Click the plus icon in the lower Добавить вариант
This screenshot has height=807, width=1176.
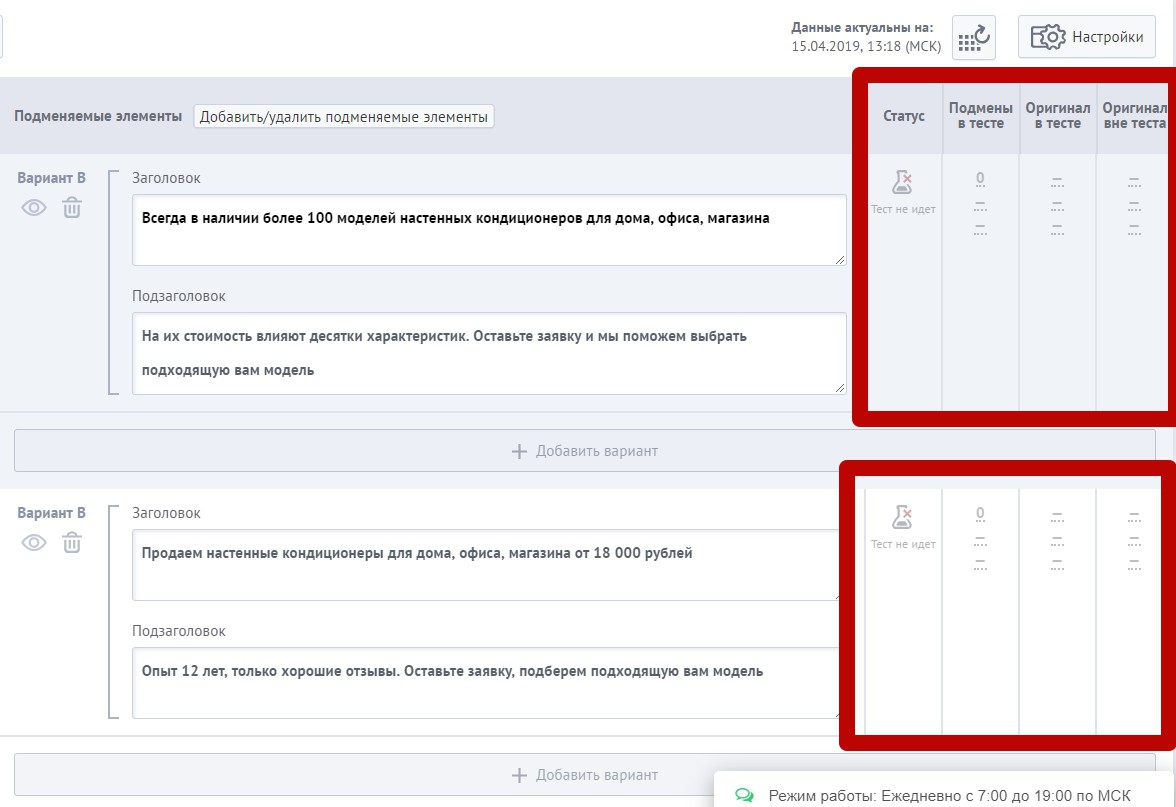[519, 775]
